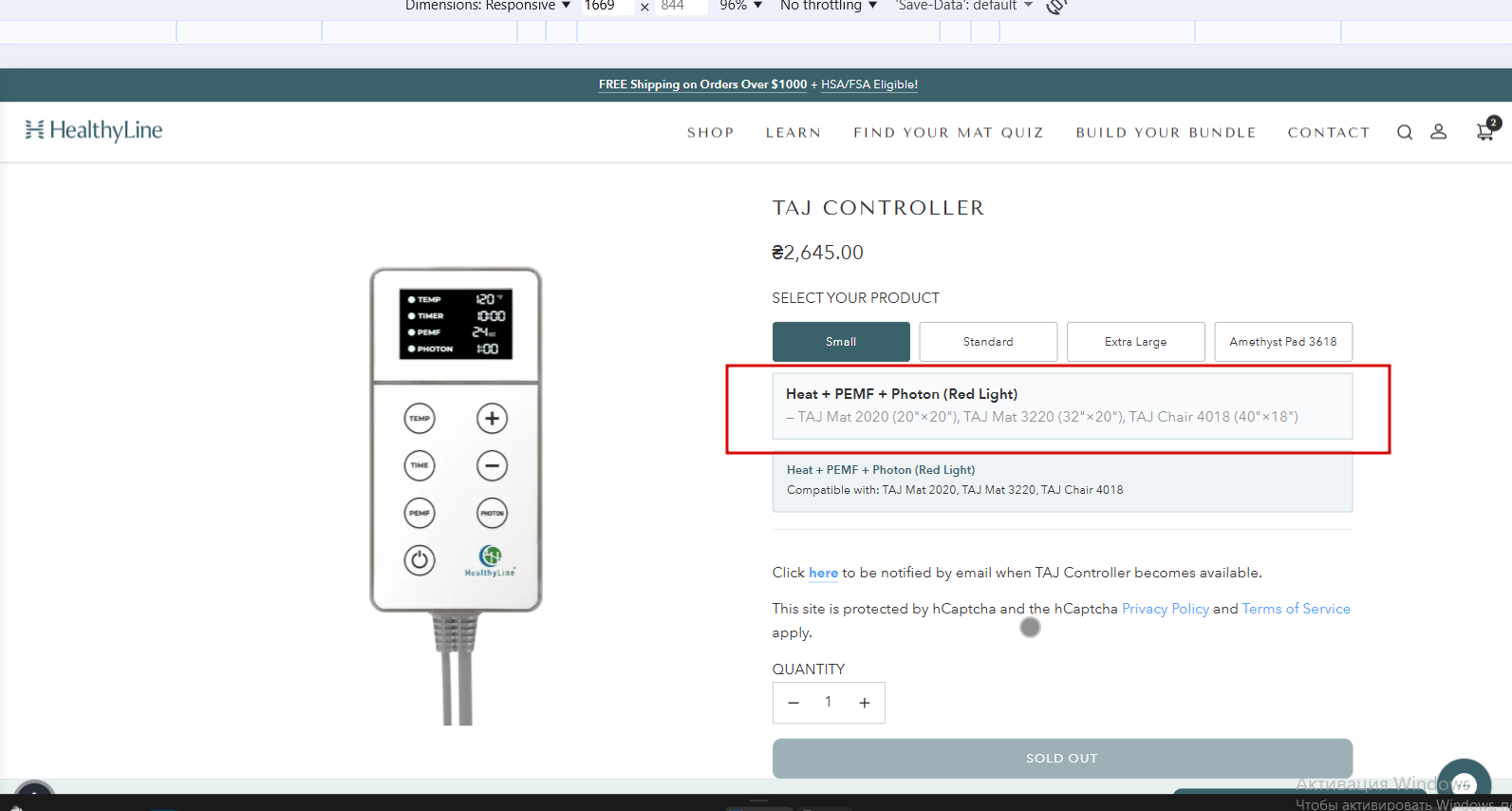Screen dimensions: 1512x811
Task: Click the viewport width field 1669
Action: coord(607,6)
